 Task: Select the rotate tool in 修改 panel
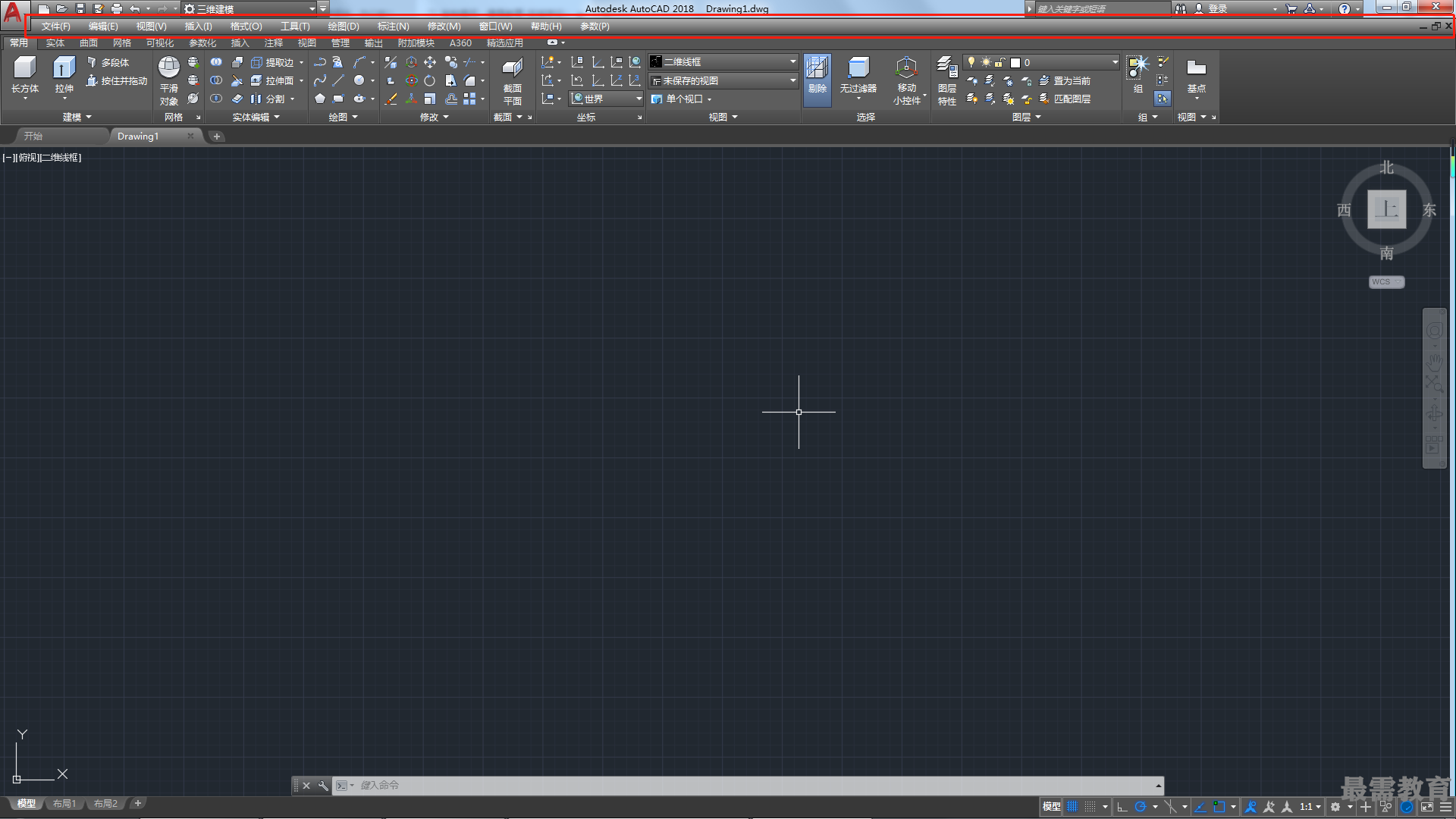430,80
